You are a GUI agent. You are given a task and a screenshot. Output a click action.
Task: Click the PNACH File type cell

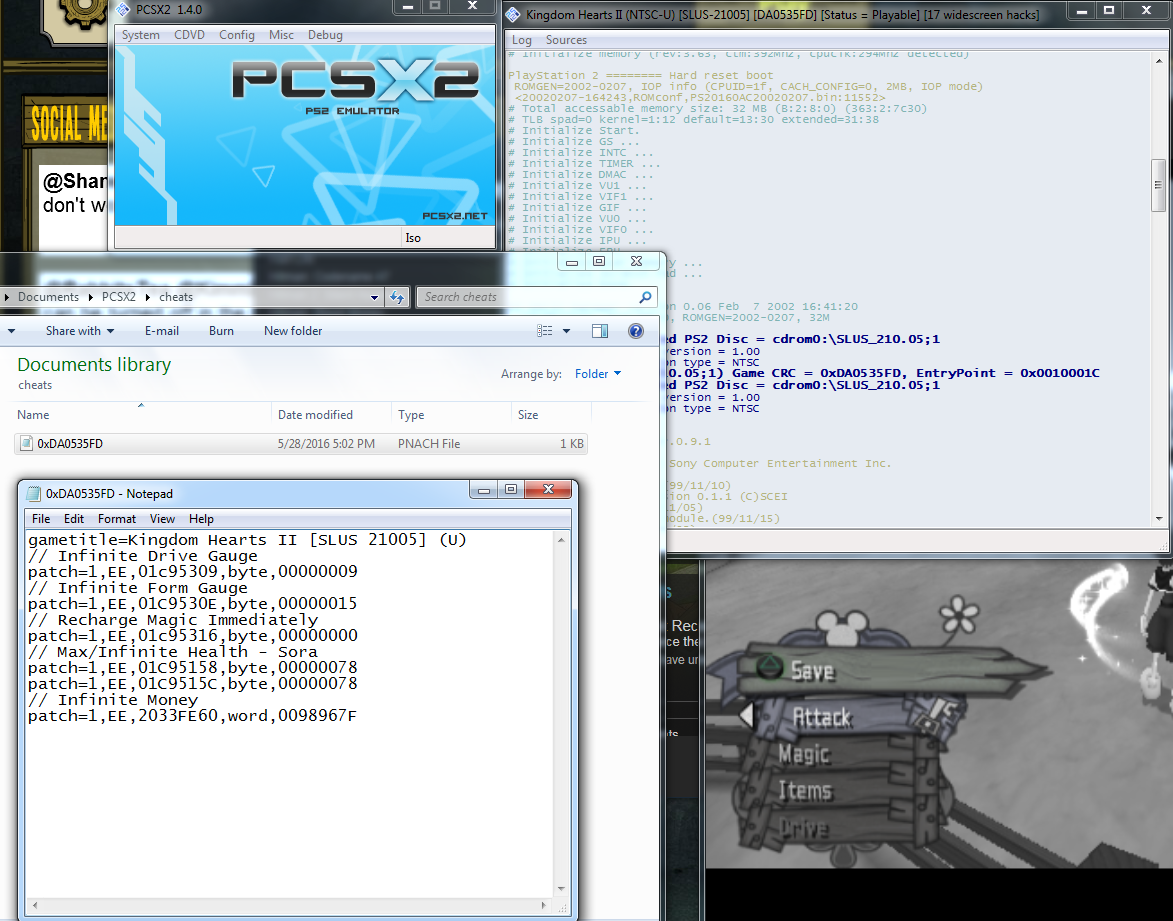429,444
